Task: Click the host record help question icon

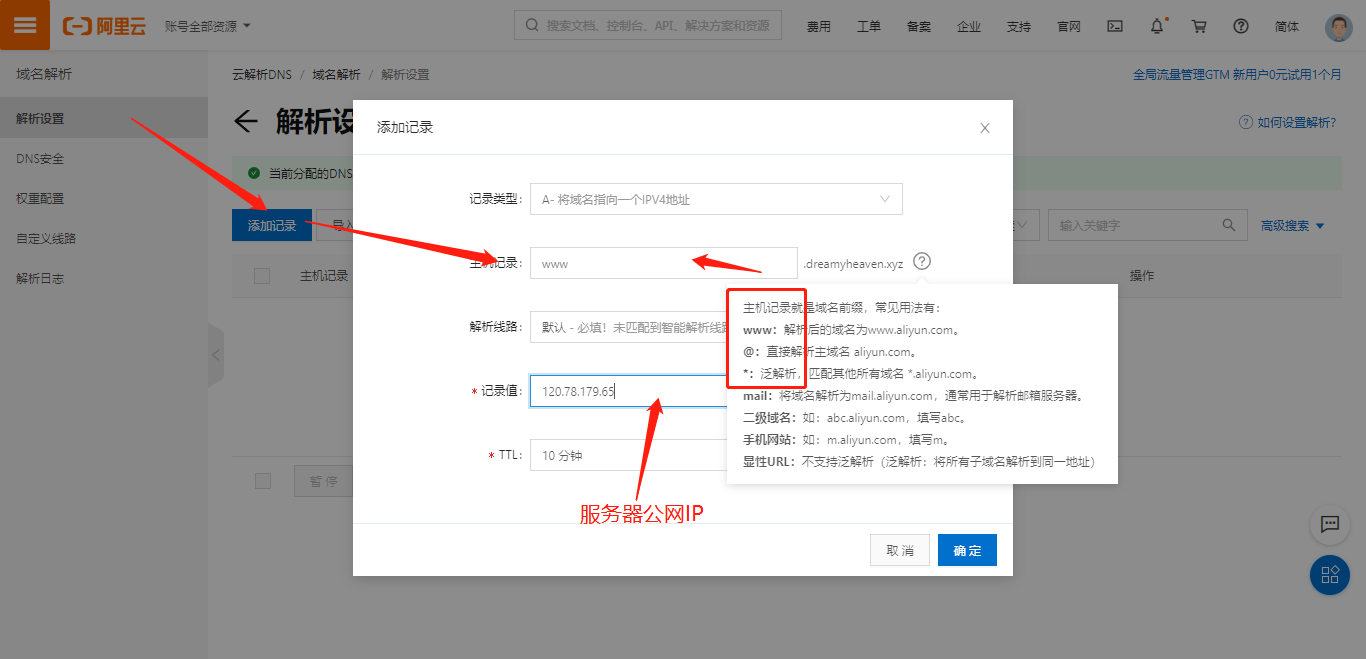Action: (x=922, y=262)
